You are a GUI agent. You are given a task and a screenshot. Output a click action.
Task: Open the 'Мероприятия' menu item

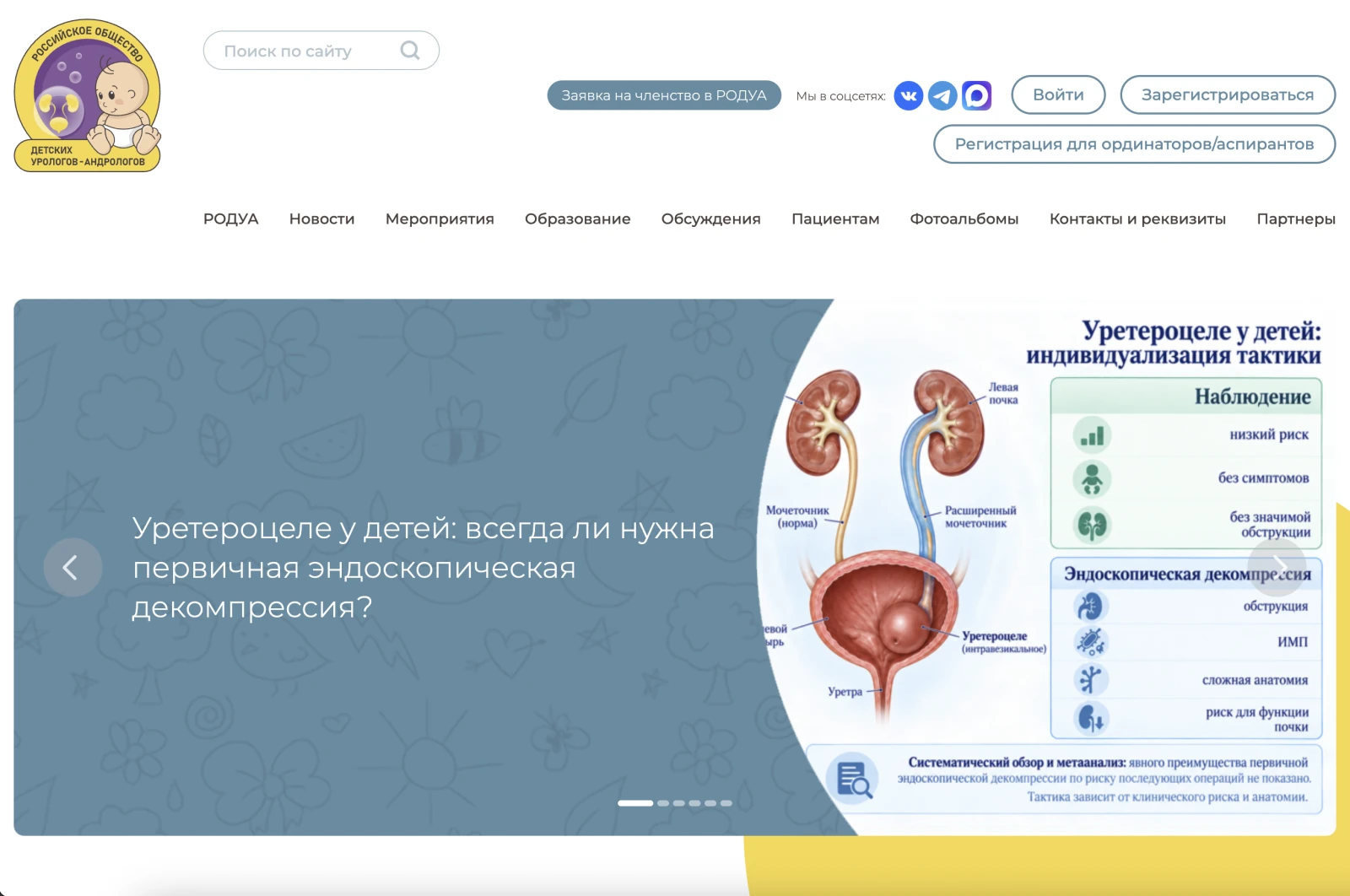[440, 219]
